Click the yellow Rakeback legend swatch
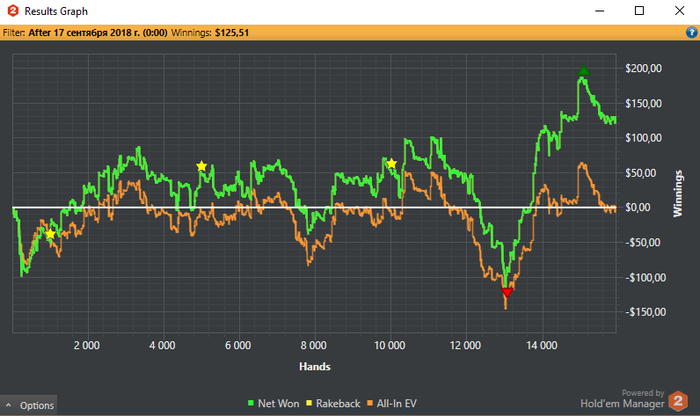The height and width of the screenshot is (416, 700). click(x=308, y=403)
